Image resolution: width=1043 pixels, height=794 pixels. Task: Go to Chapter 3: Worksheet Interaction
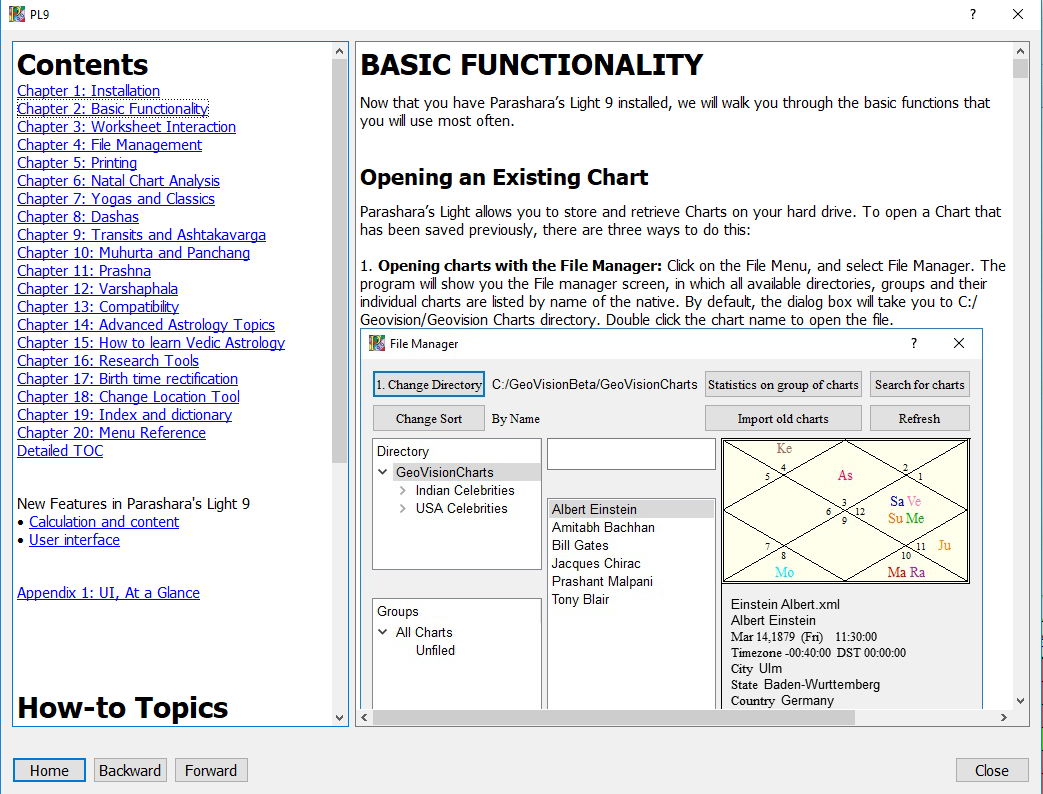click(126, 127)
